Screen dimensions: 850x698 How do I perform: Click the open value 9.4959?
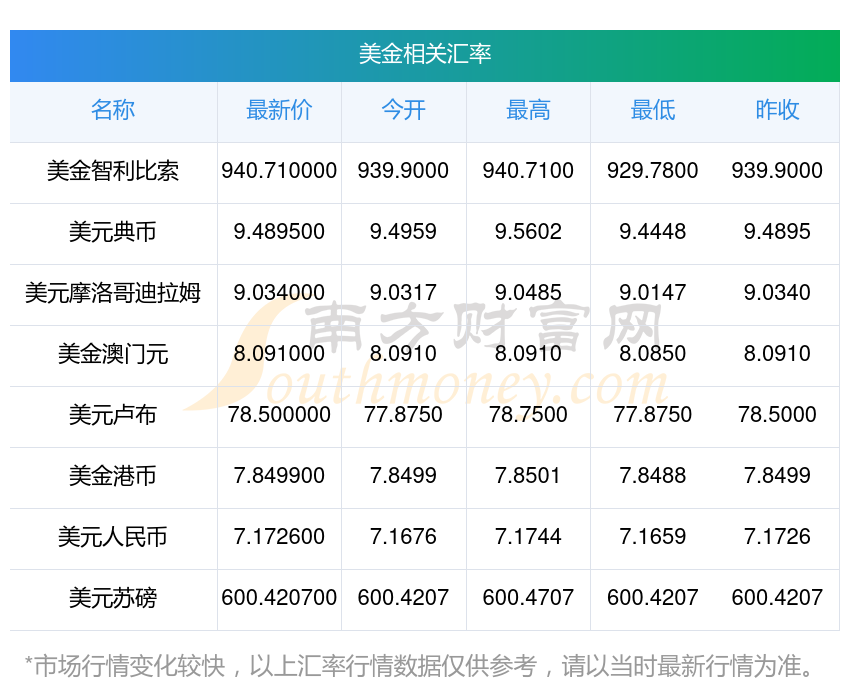tap(403, 232)
